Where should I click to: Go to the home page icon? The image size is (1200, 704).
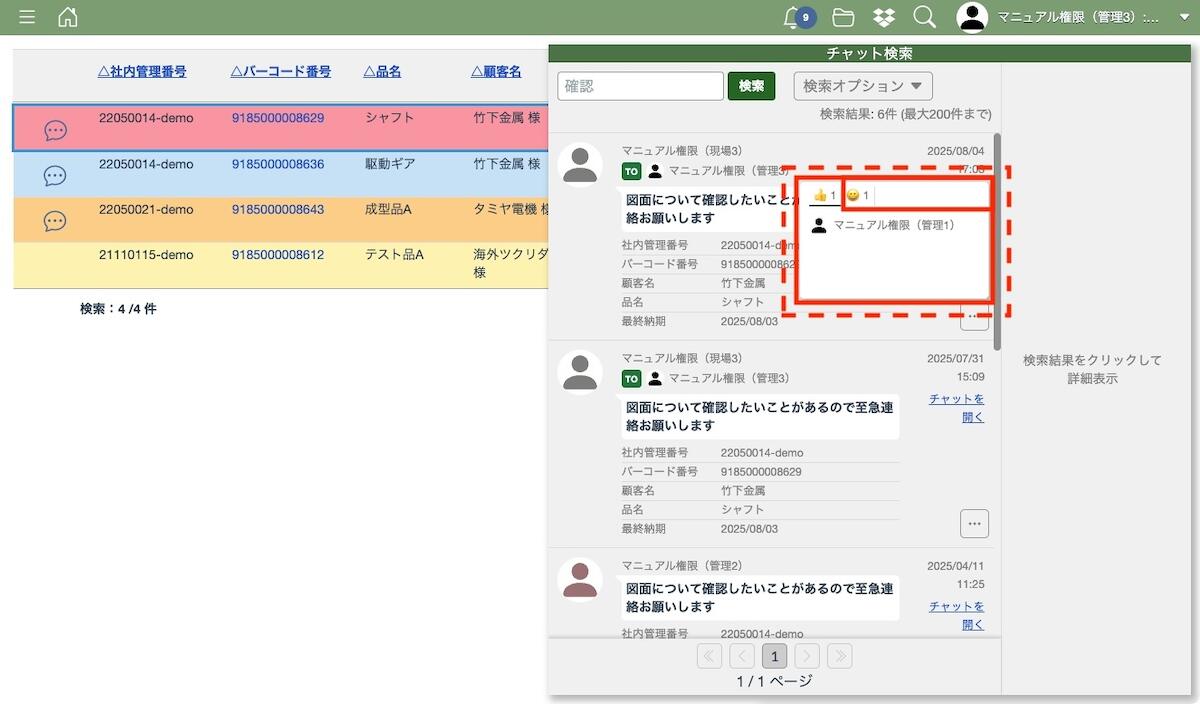click(x=67, y=17)
